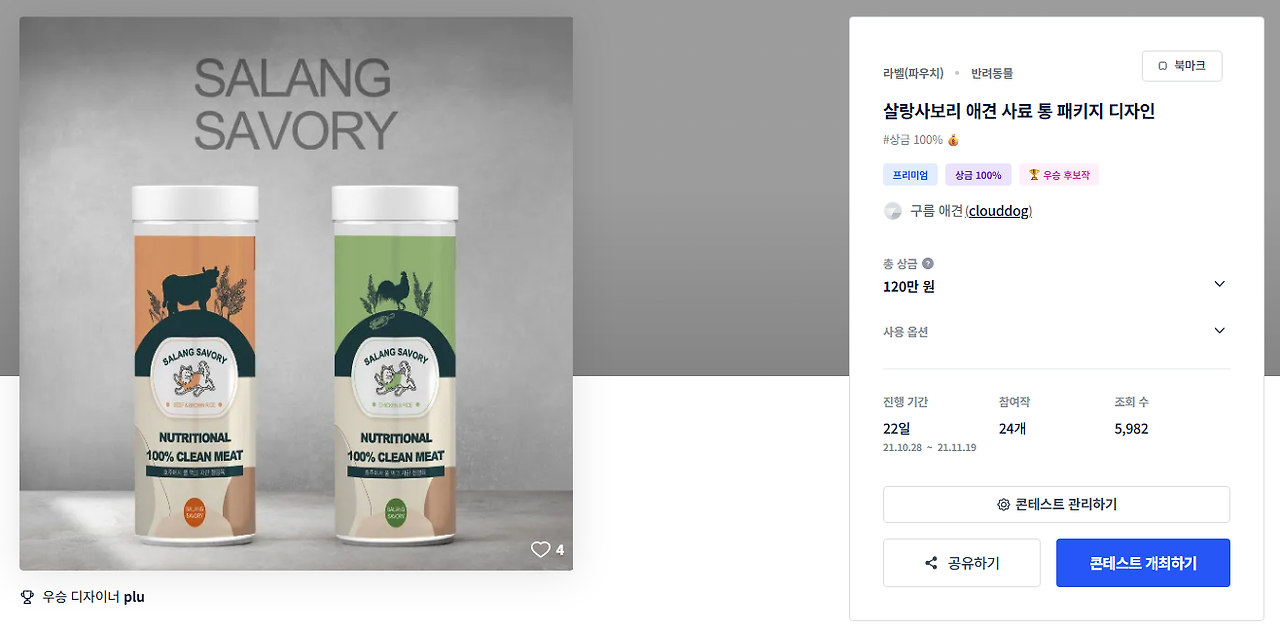Click the help icon next to 총 상금

[928, 264]
